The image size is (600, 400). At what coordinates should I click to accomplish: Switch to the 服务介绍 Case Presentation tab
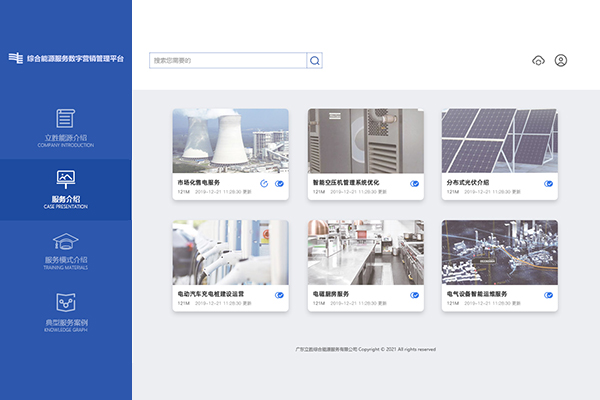pyautogui.click(x=66, y=189)
